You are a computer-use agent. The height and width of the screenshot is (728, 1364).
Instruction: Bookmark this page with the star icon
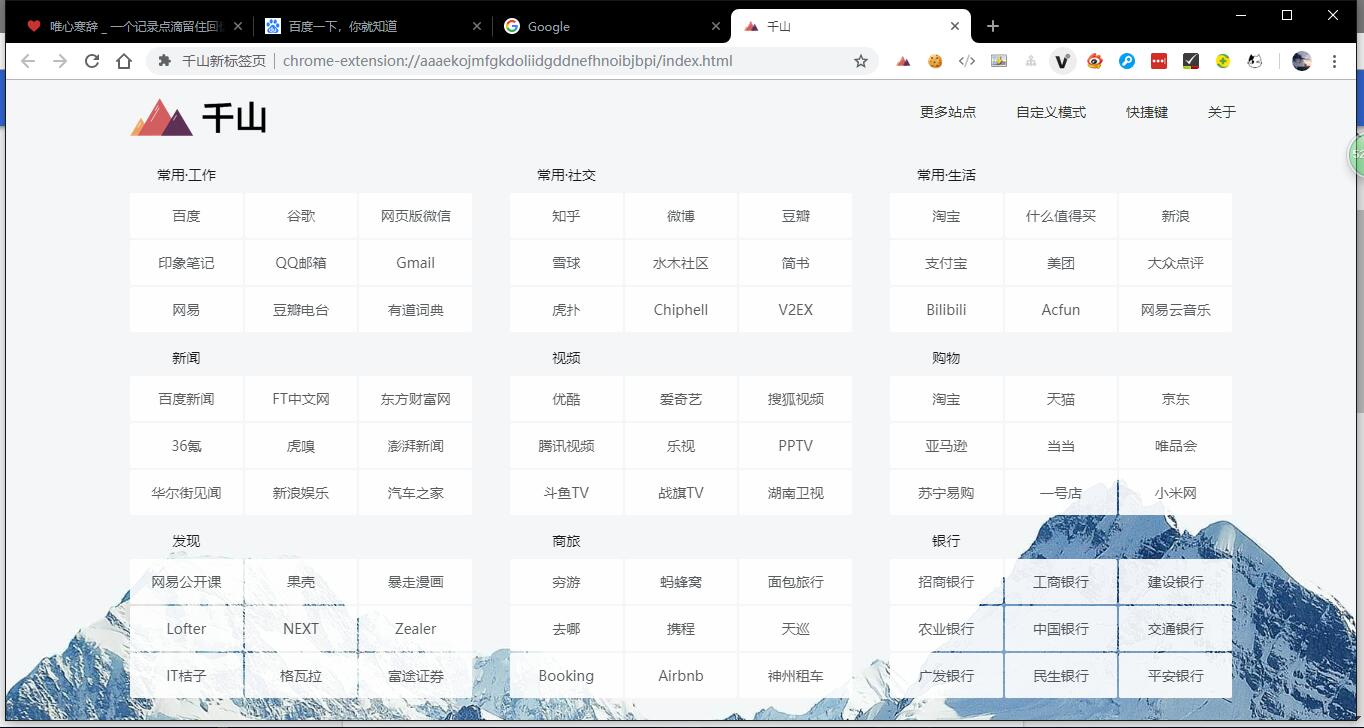(x=861, y=61)
